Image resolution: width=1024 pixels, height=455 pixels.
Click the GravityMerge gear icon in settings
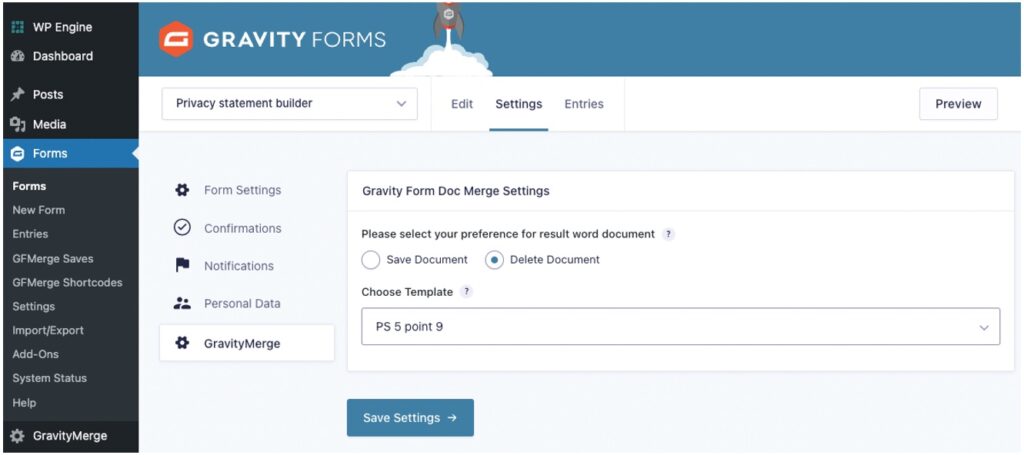[x=182, y=343]
